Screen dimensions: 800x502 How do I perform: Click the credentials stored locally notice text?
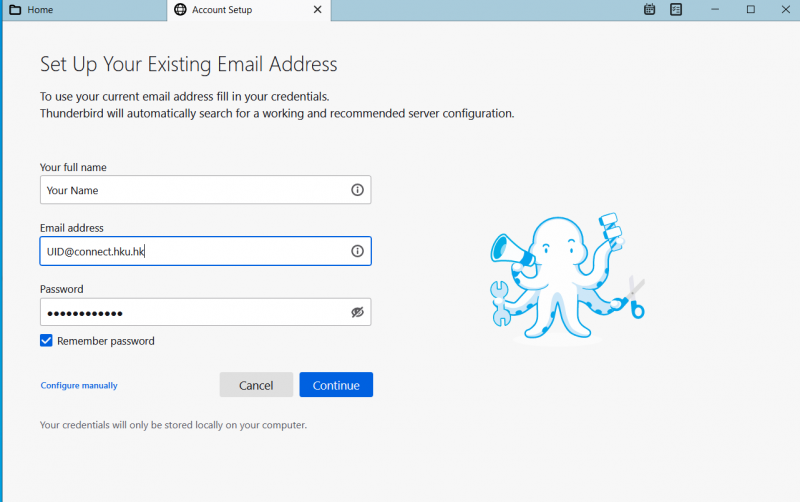(173, 425)
